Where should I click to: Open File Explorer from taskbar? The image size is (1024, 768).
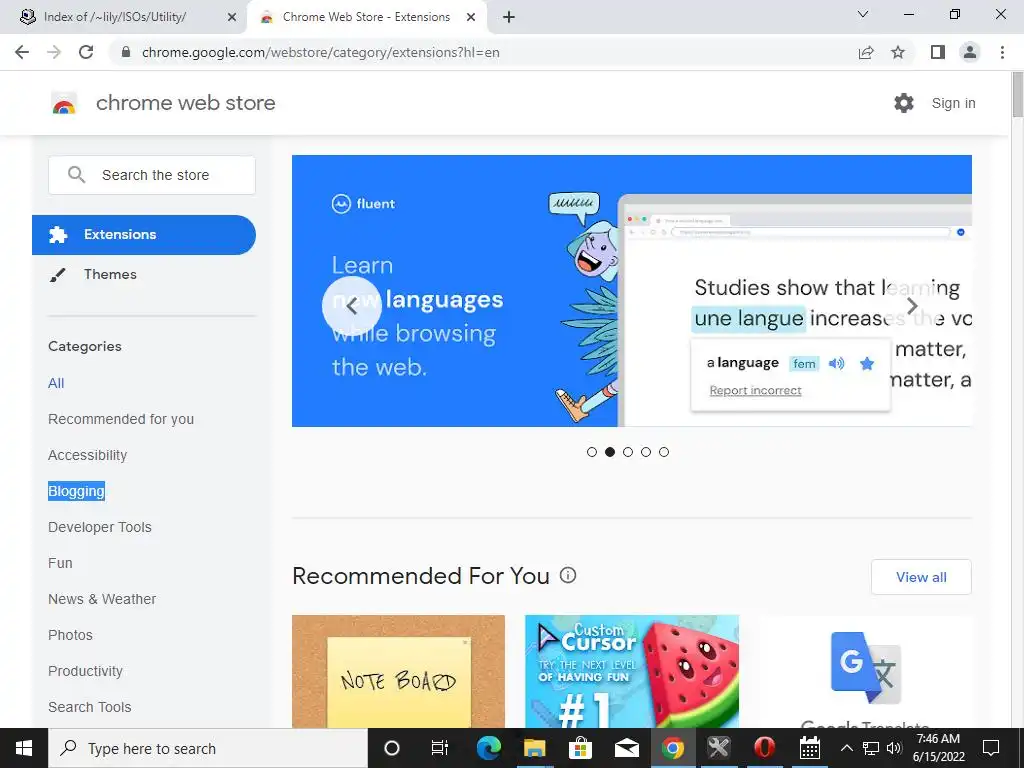pyautogui.click(x=534, y=748)
